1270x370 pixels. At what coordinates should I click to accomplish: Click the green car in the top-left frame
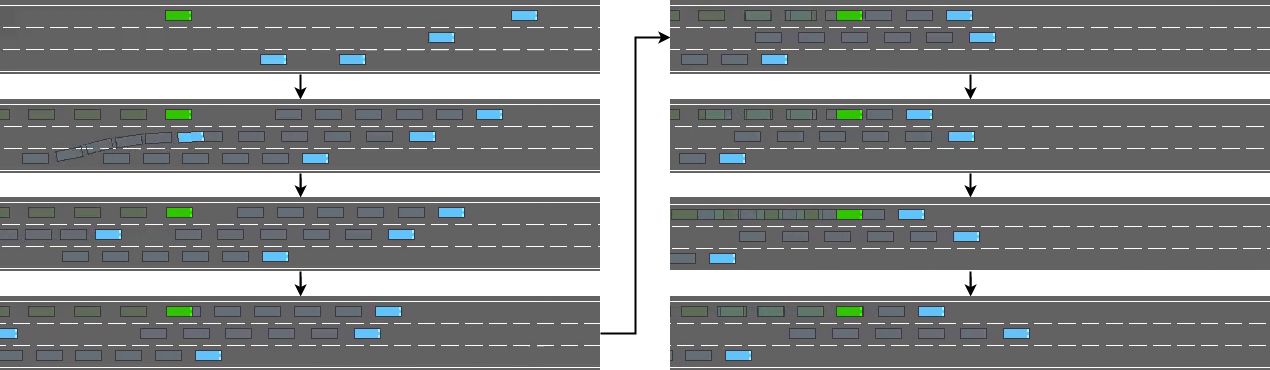[x=178, y=16]
